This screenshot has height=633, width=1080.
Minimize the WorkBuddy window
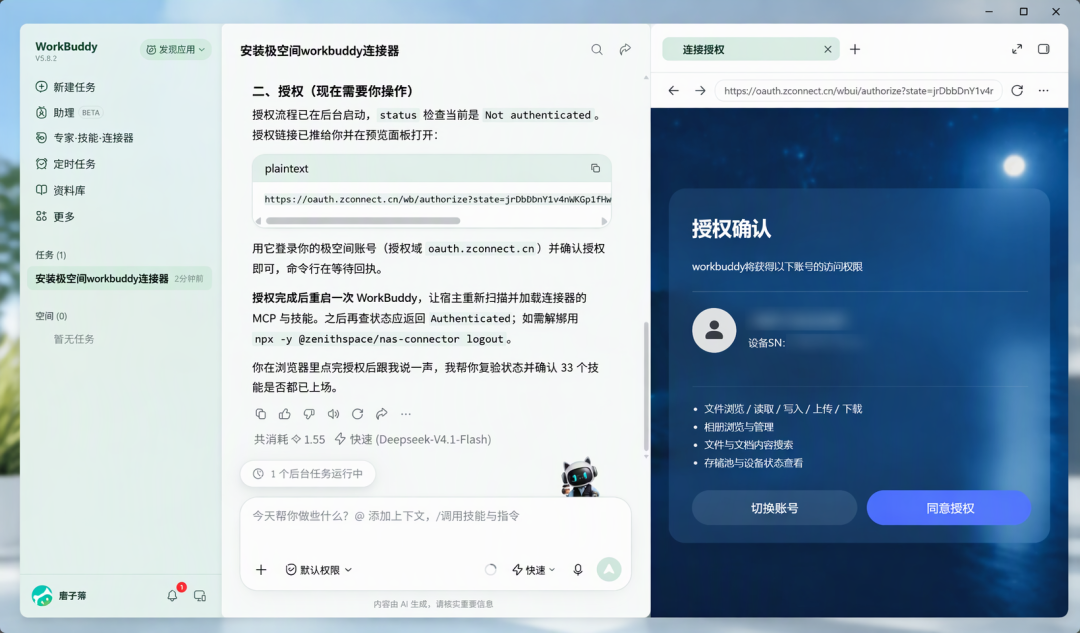[989, 12]
